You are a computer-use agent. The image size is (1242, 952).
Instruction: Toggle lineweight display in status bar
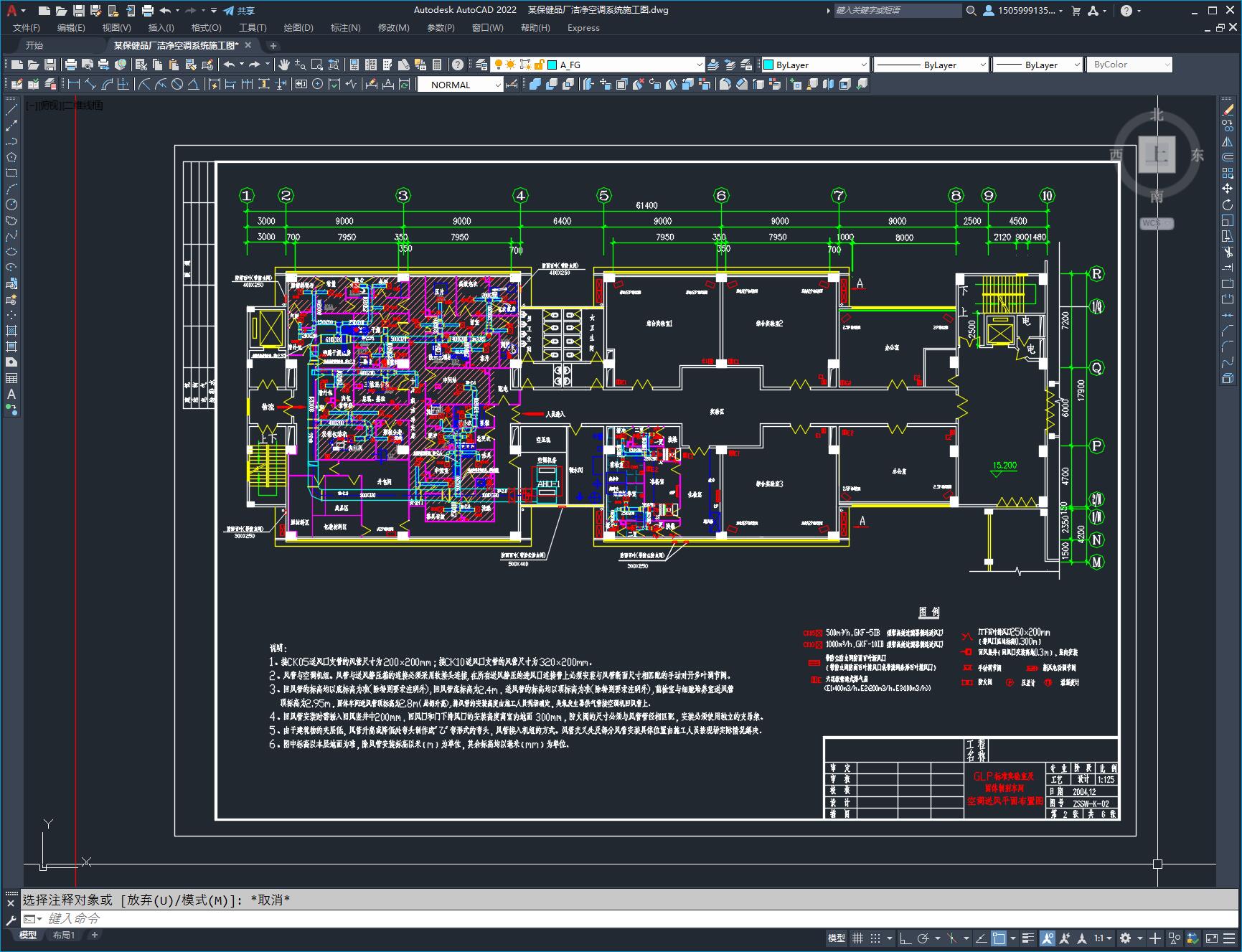[1028, 938]
